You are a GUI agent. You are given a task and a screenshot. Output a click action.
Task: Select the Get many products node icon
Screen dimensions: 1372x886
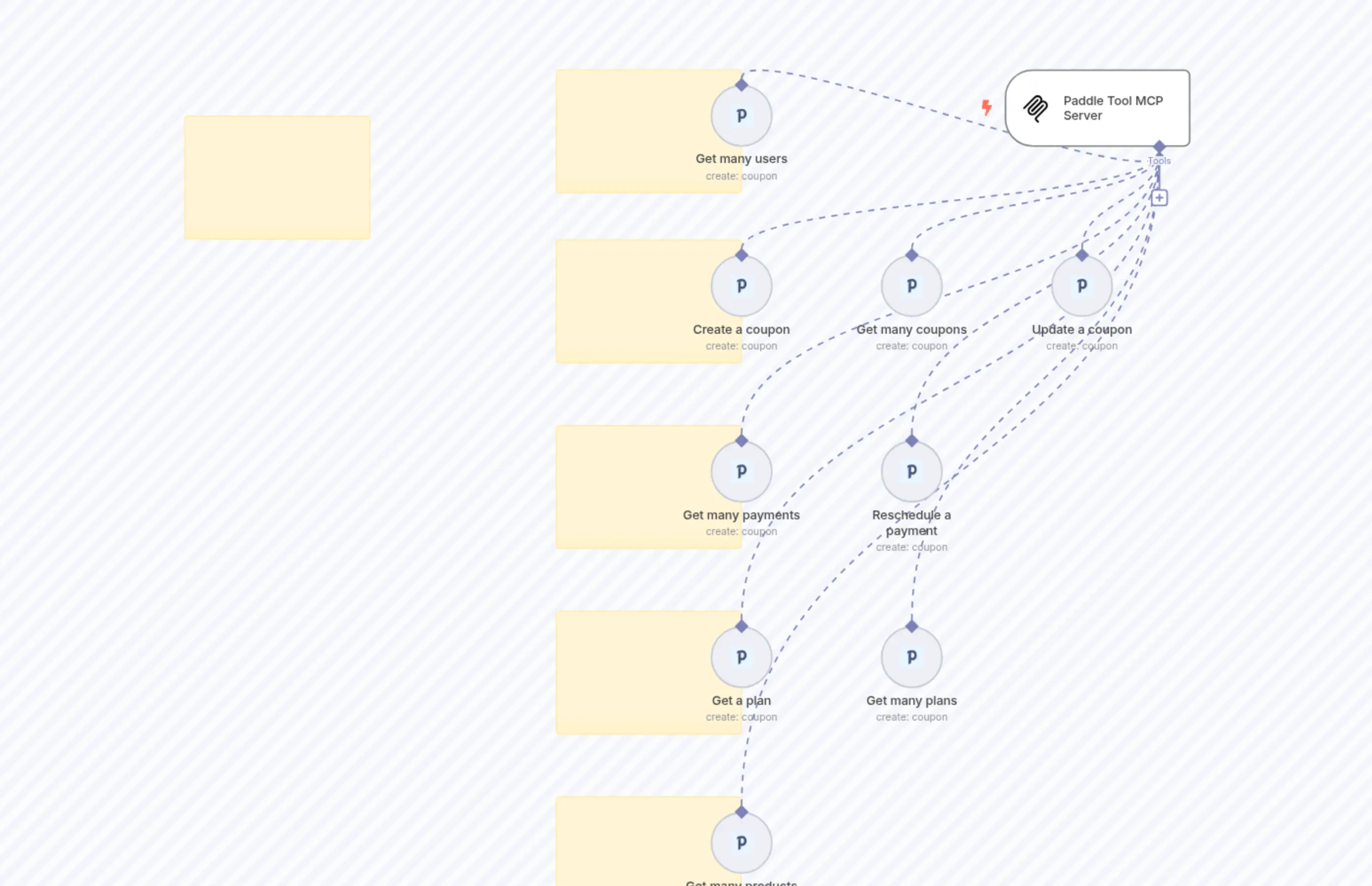click(x=741, y=842)
